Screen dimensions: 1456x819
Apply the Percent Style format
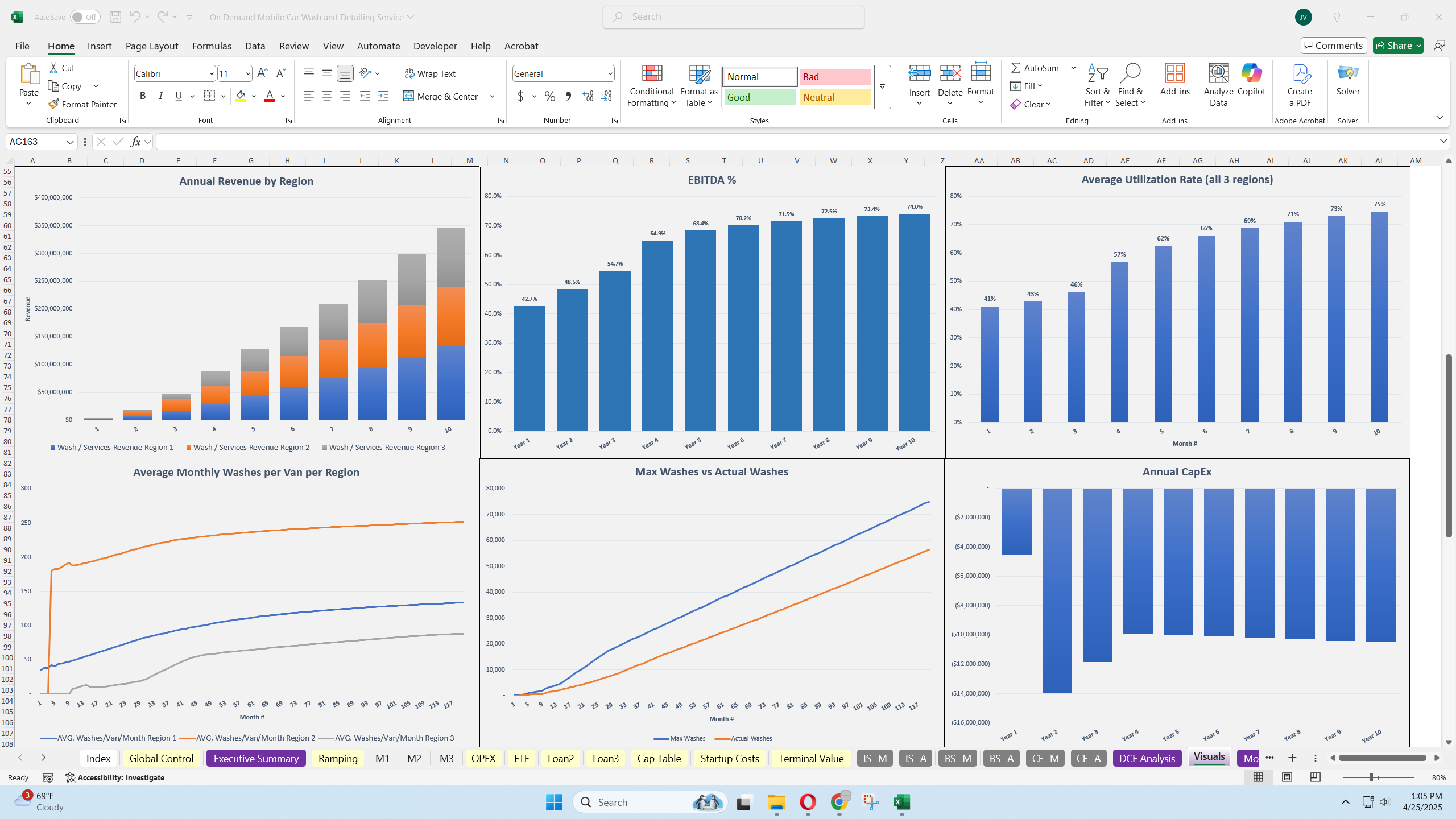pos(549,96)
